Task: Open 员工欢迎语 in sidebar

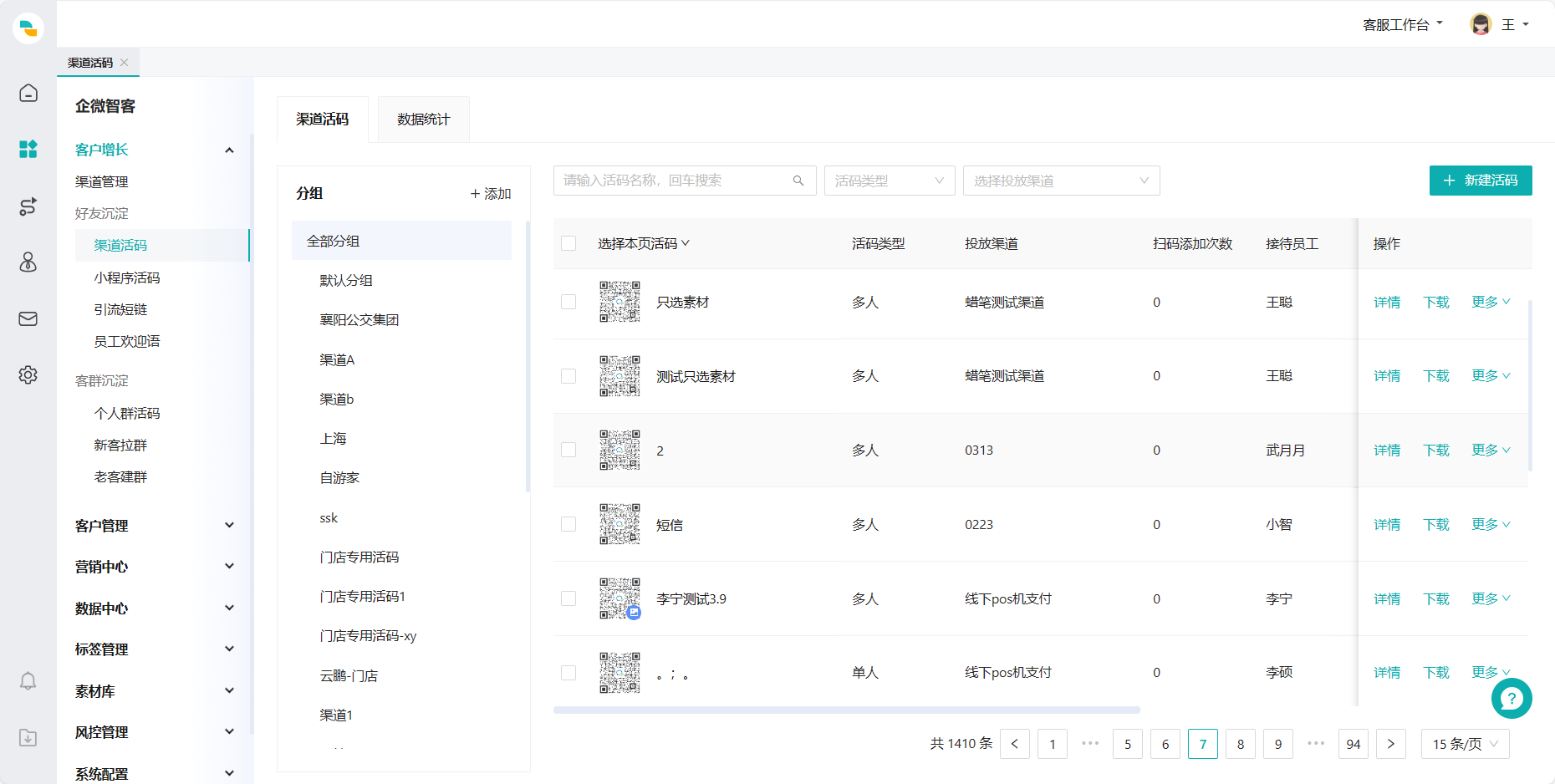Action: click(x=127, y=341)
